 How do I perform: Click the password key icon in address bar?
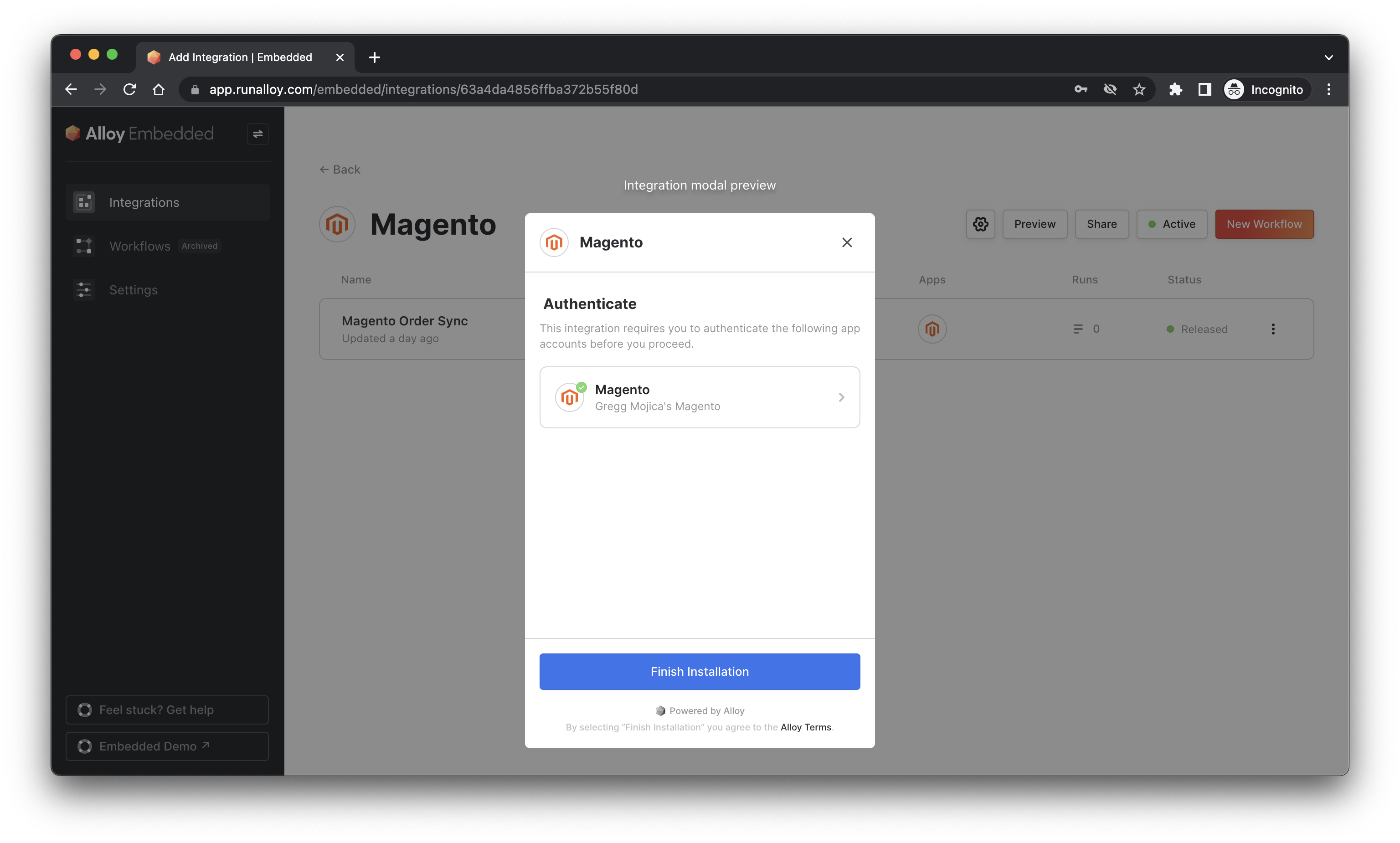[x=1080, y=90]
